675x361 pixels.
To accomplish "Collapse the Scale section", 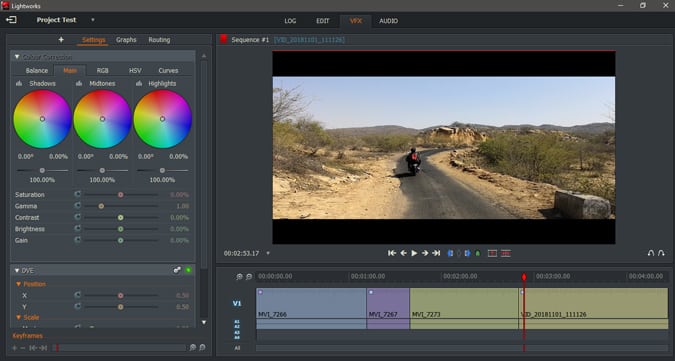I will (19, 317).
